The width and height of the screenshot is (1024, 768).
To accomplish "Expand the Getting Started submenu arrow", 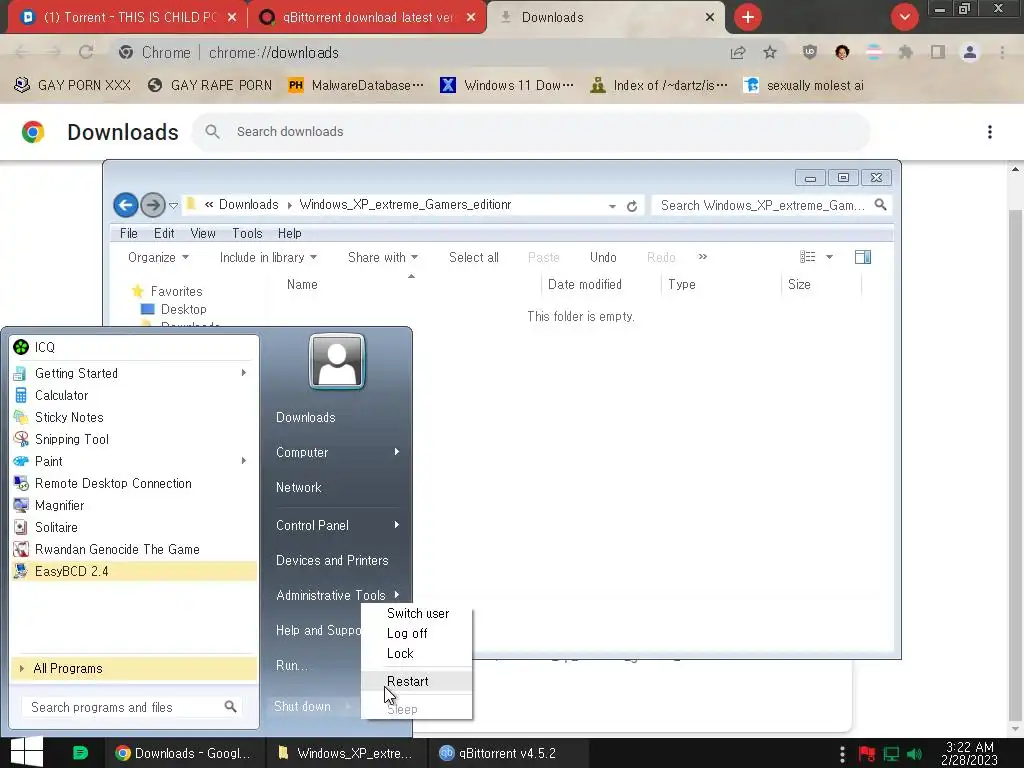I will [244, 373].
